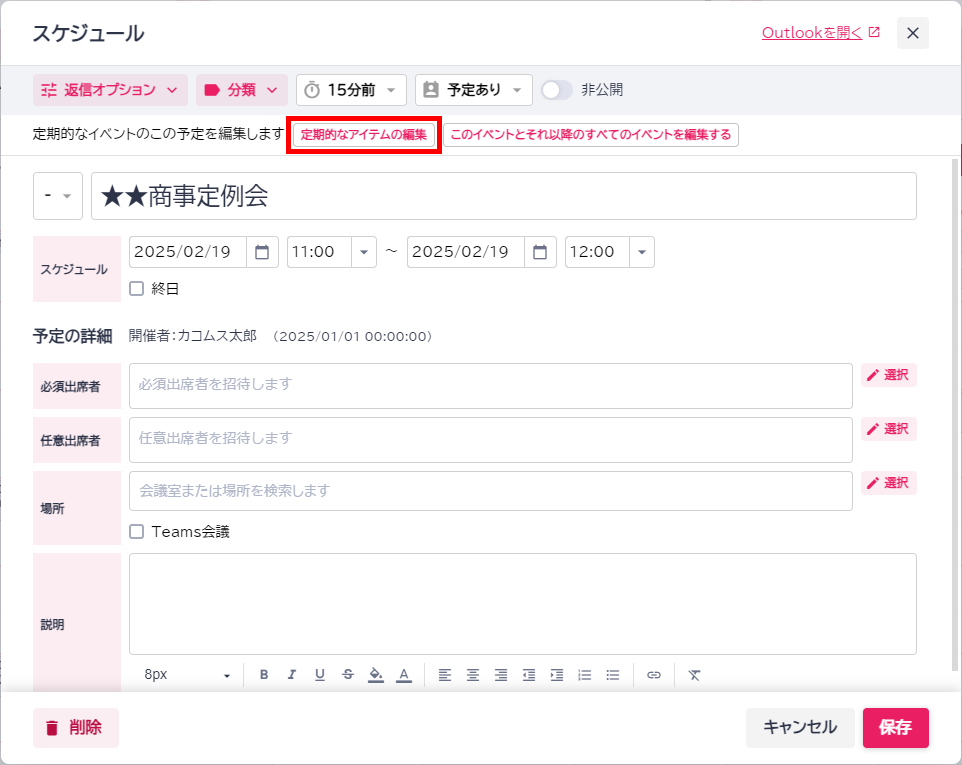962x765 pixels.
Task: Click the pencil icon beside 任意出席者
Action: click(x=872, y=429)
